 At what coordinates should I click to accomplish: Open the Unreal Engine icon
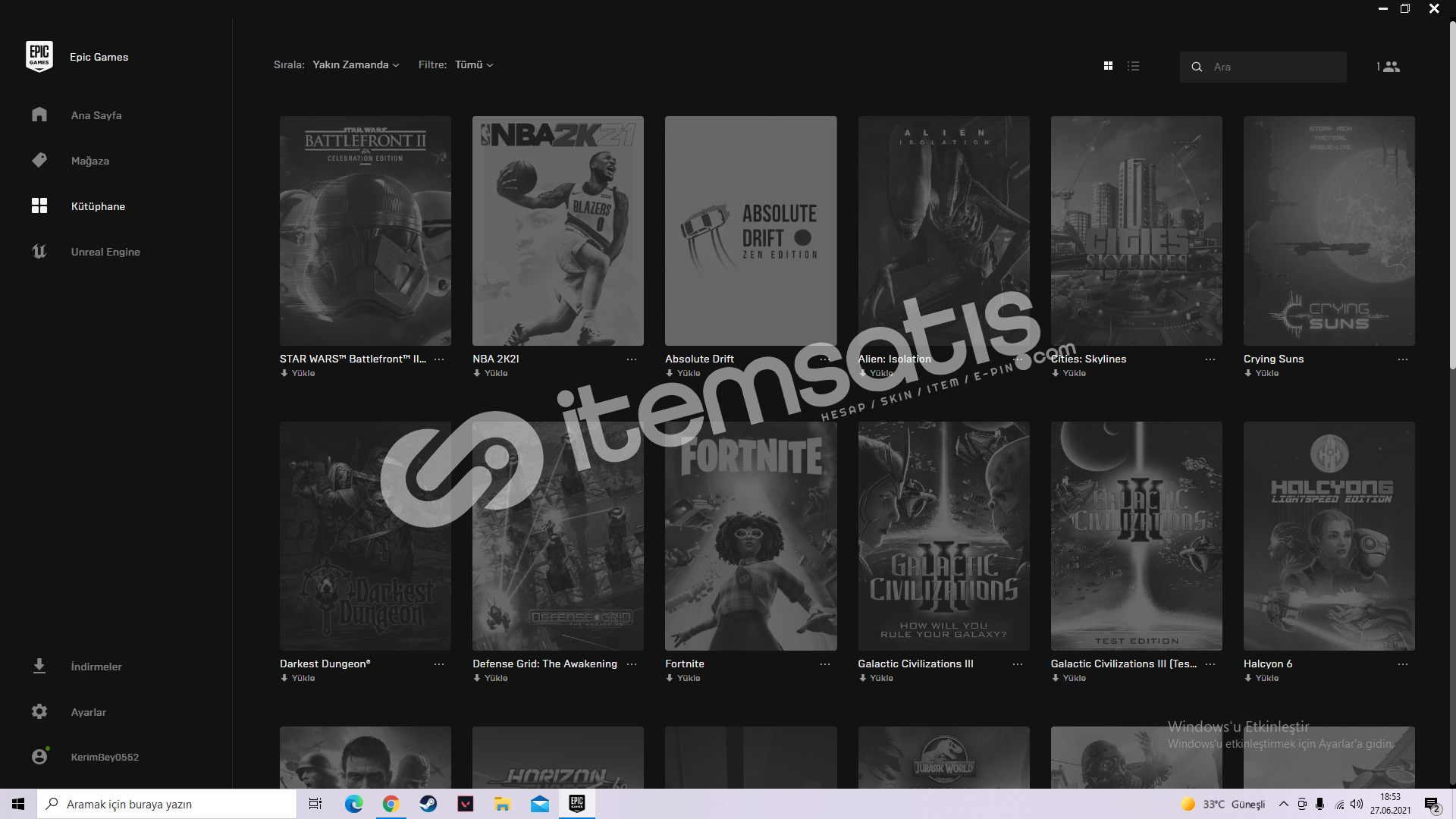[39, 251]
